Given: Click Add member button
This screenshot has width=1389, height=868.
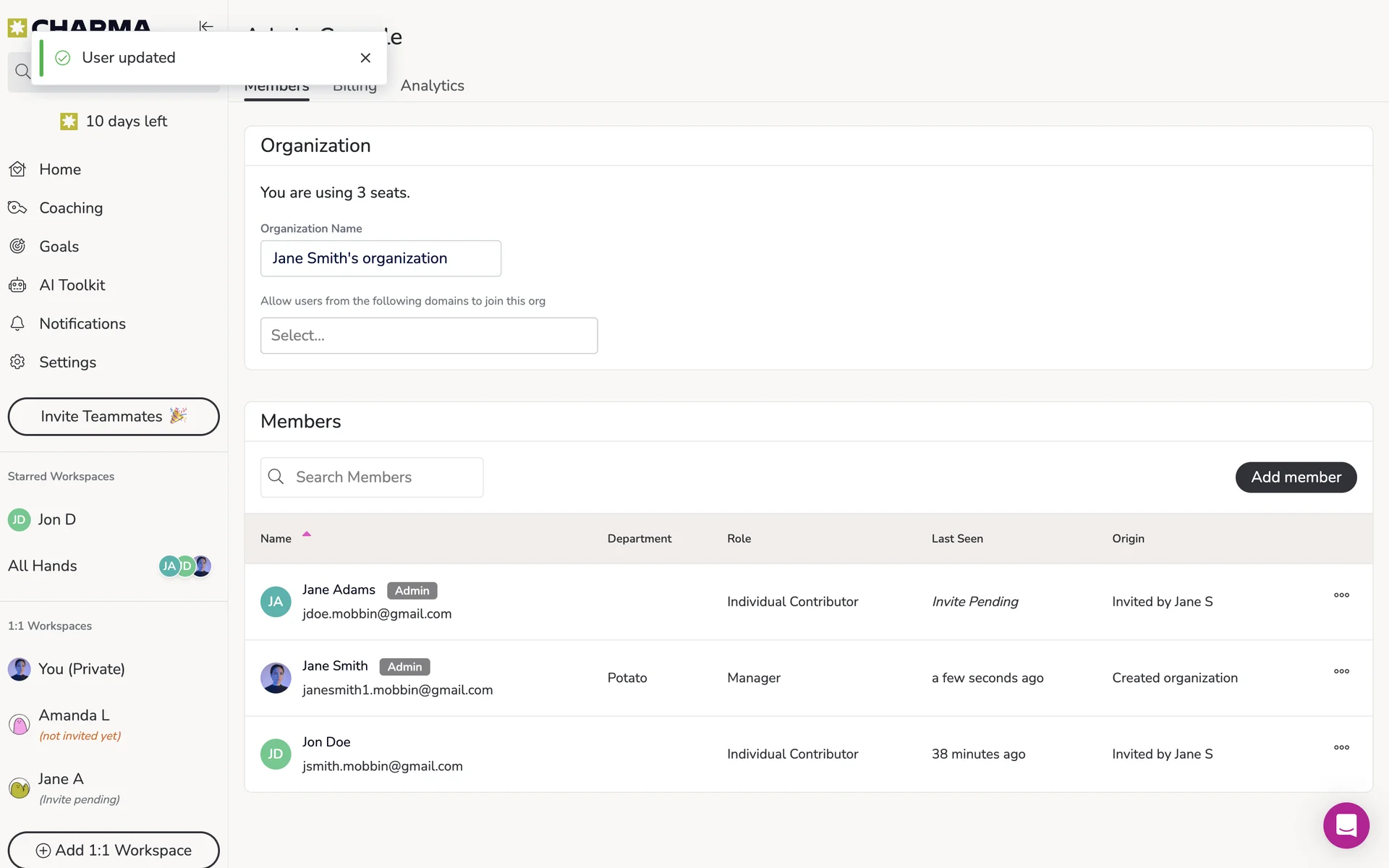Looking at the screenshot, I should click(x=1295, y=477).
